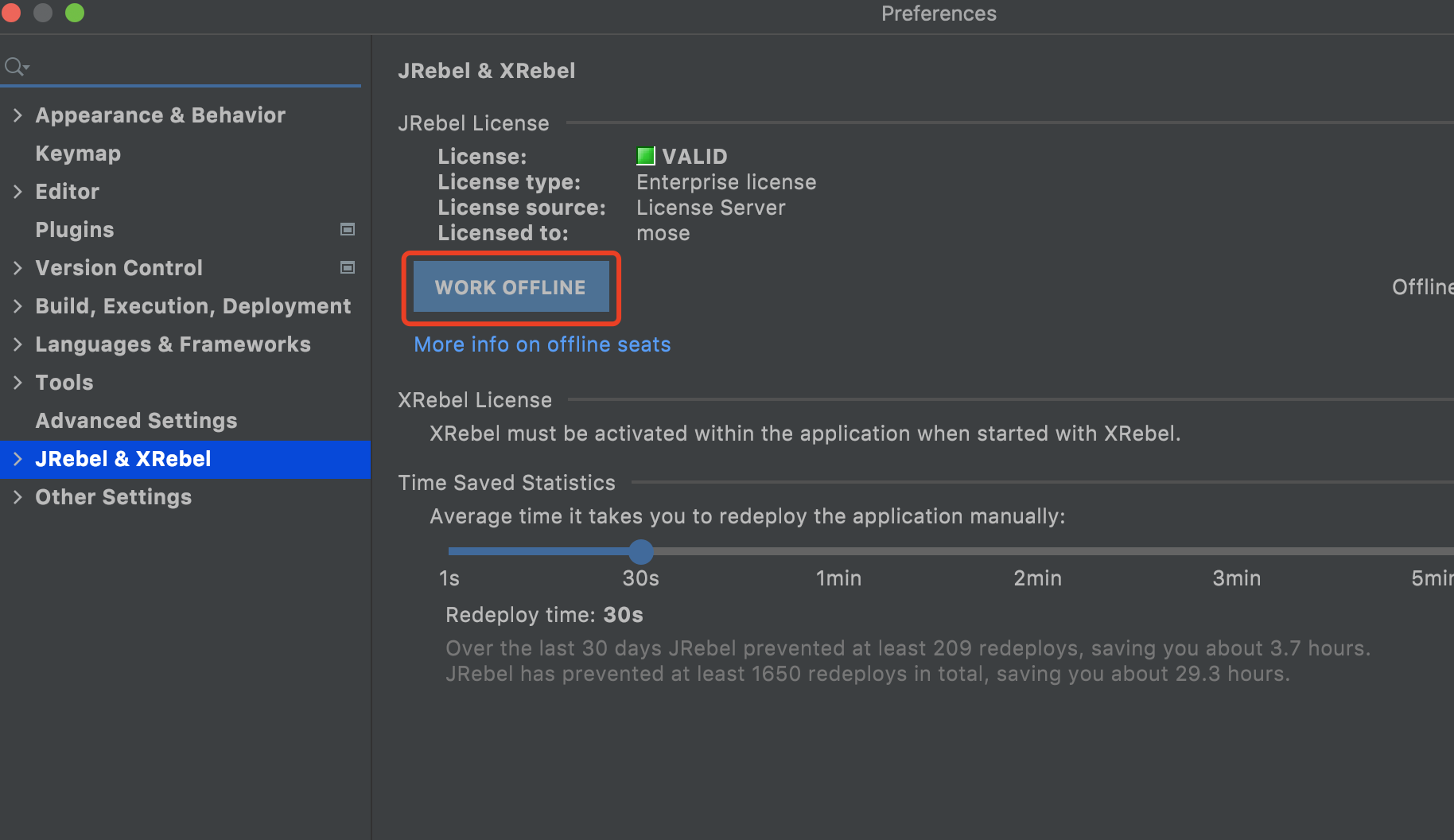
Task: Click the red window close button
Action: pos(10,13)
